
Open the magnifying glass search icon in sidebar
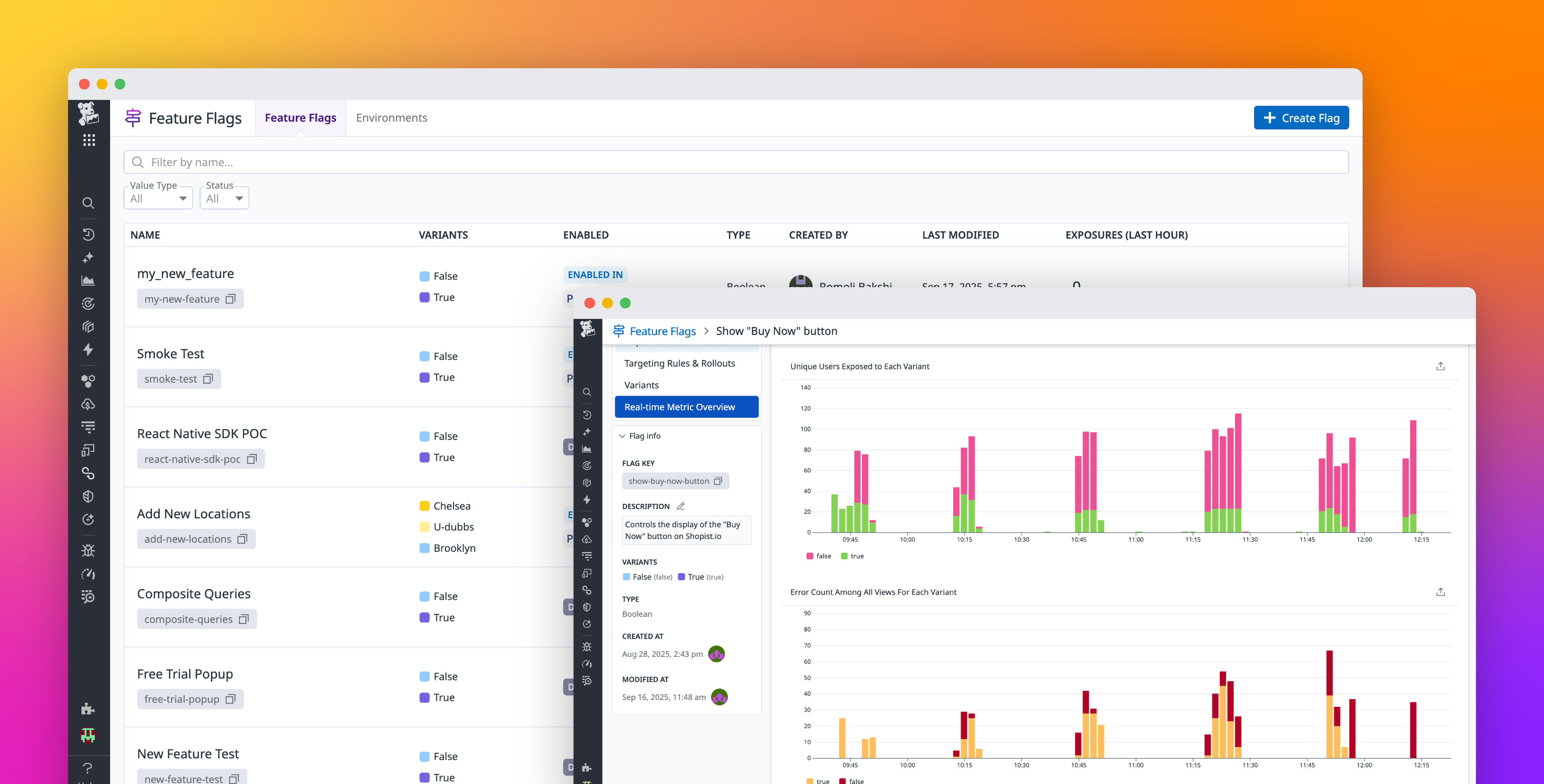coord(88,203)
